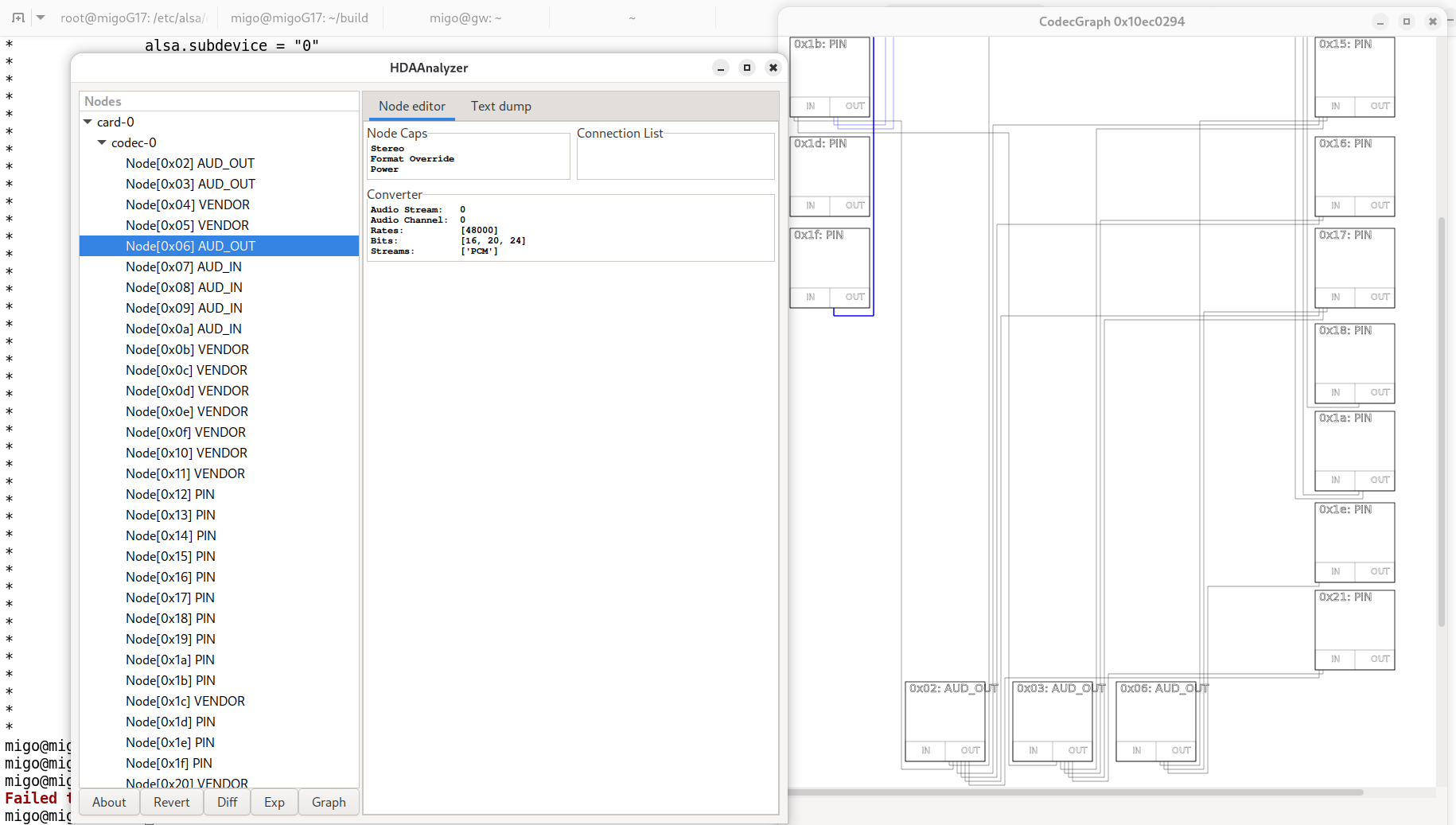Screen dimensions: 1456x825
Task: Open the terminal tab dropdown arrow
Action: [41, 18]
